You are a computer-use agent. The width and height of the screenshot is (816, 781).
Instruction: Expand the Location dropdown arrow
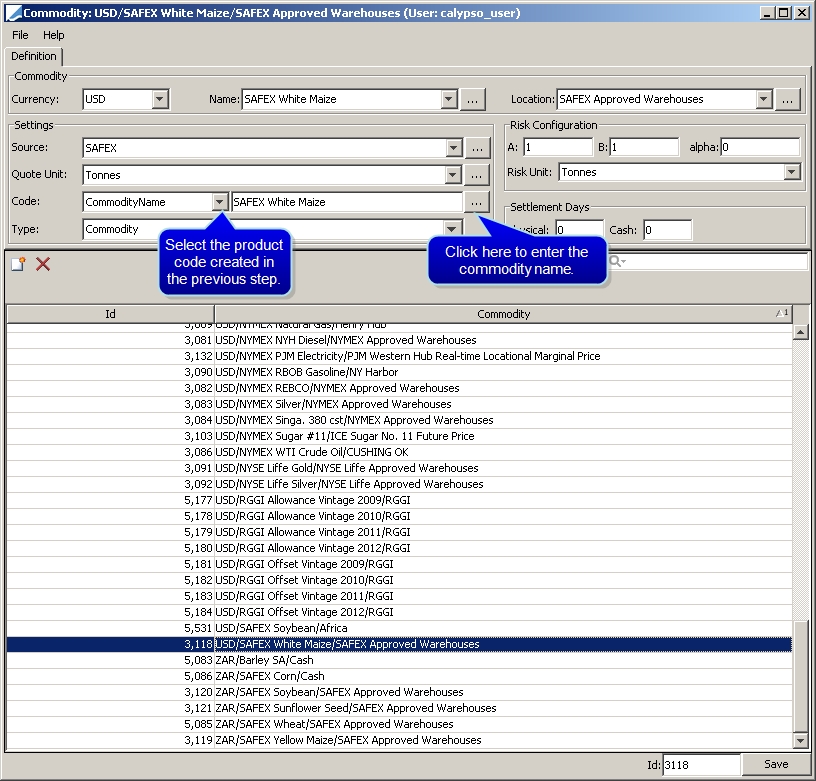[763, 99]
